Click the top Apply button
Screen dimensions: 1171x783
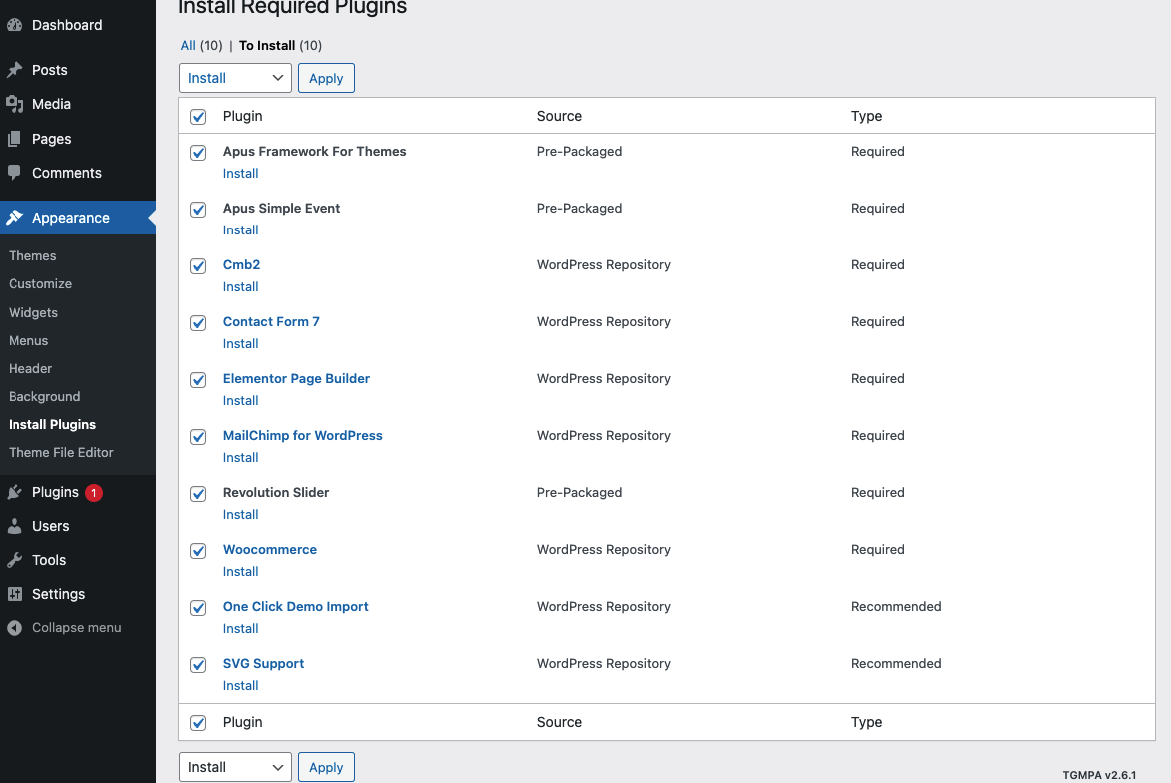click(326, 78)
